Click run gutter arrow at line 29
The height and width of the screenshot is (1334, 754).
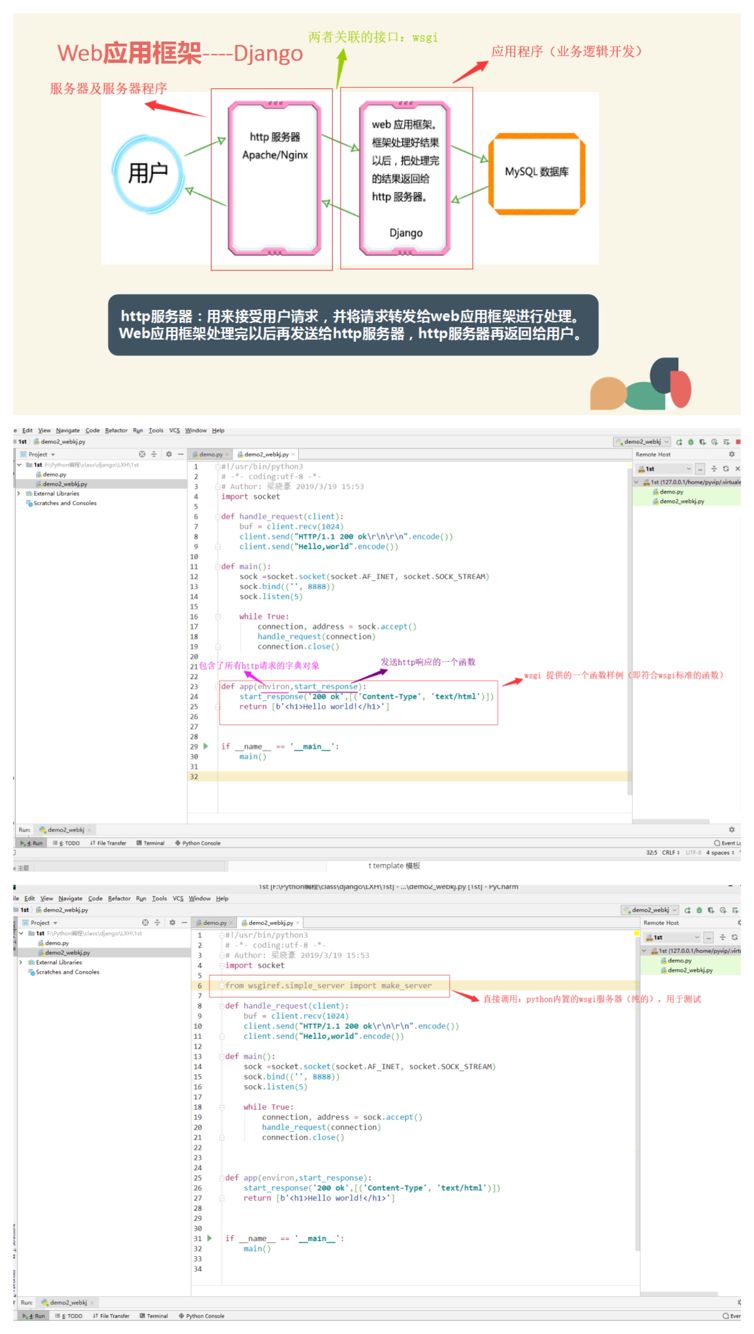click(206, 746)
